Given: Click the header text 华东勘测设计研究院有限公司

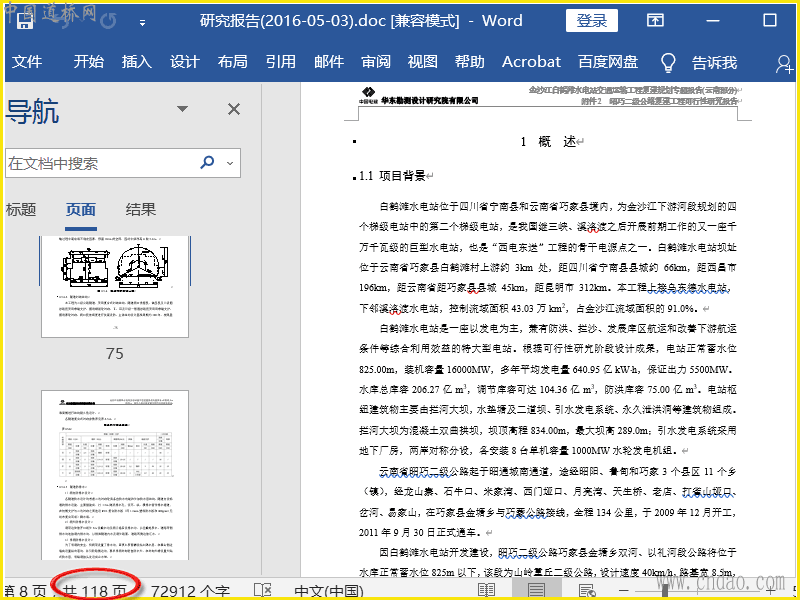Looking at the screenshot, I should [429, 101].
